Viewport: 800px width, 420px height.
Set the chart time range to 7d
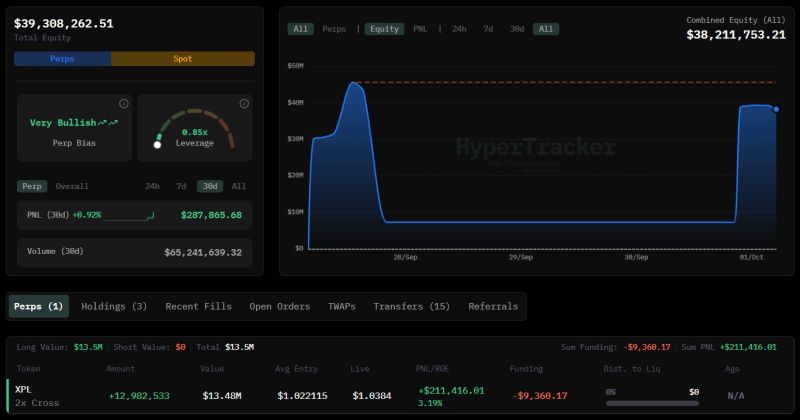(488, 29)
